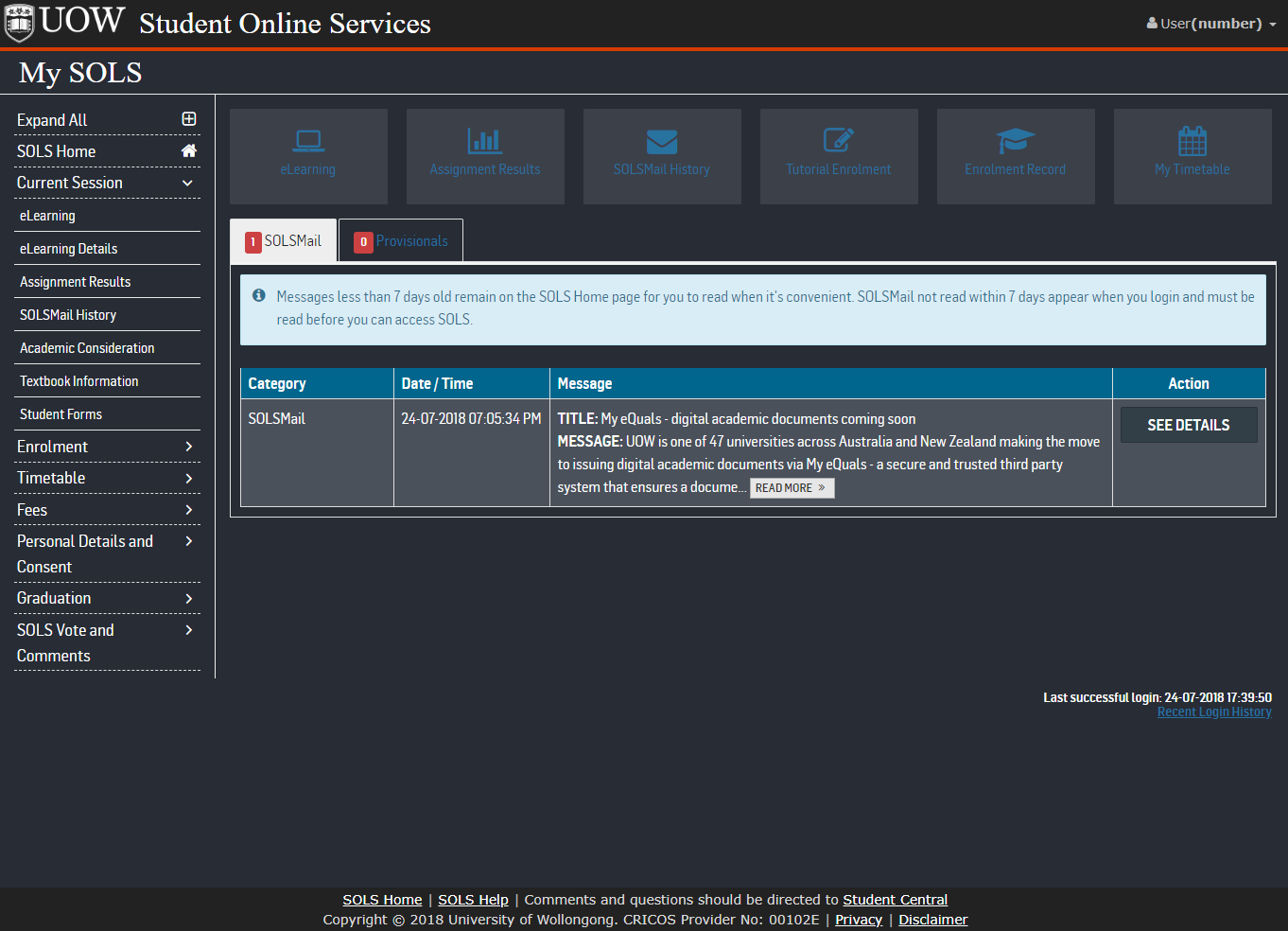View My Timetable using the calendar icon
The image size is (1288, 931).
1192,156
